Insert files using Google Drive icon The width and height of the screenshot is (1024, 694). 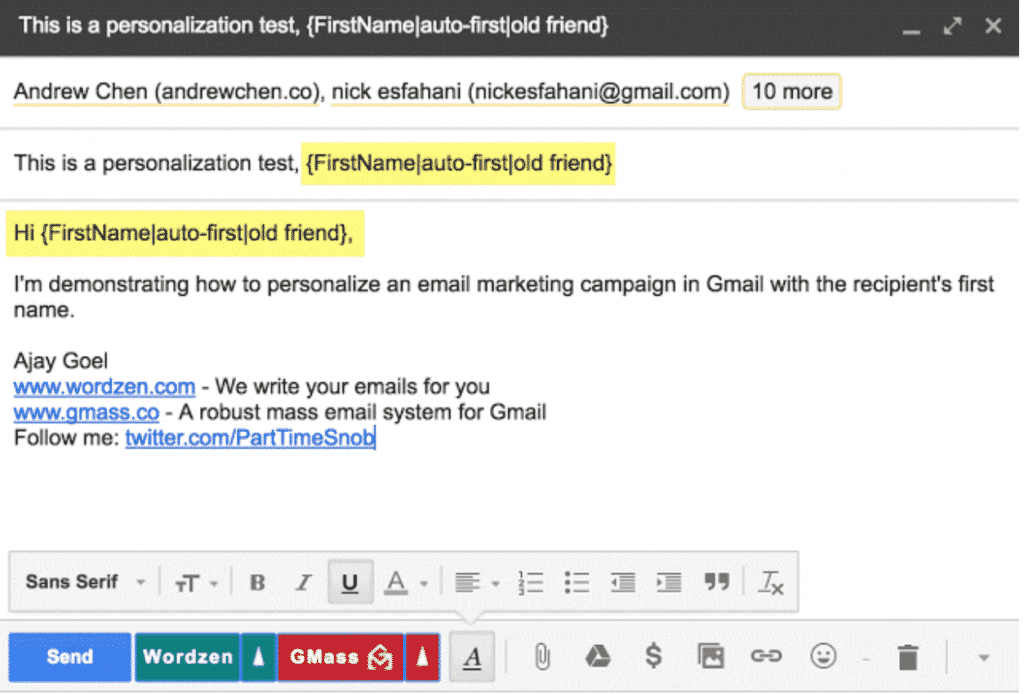click(597, 657)
